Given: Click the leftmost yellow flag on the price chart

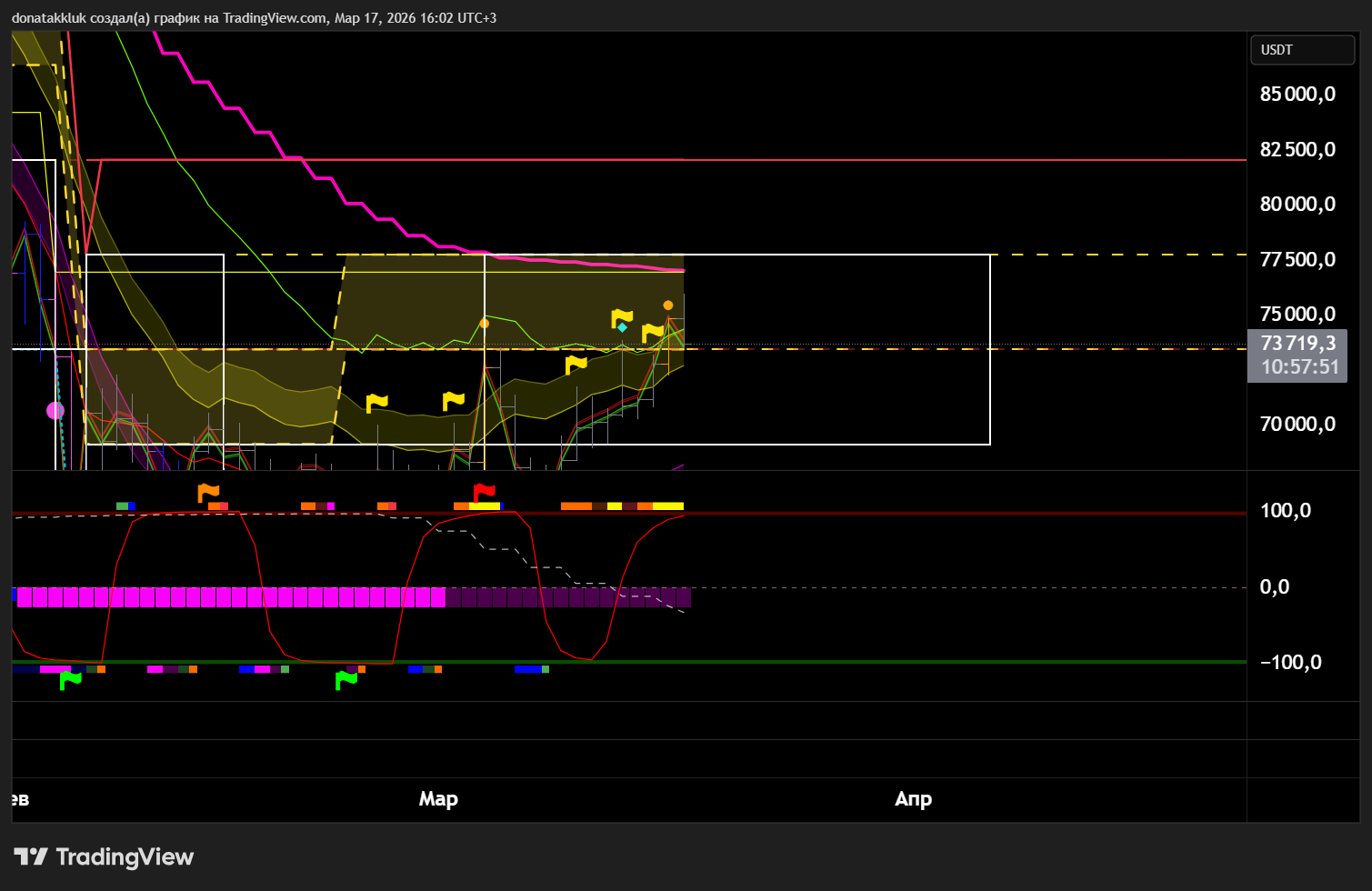Looking at the screenshot, I should (x=376, y=403).
